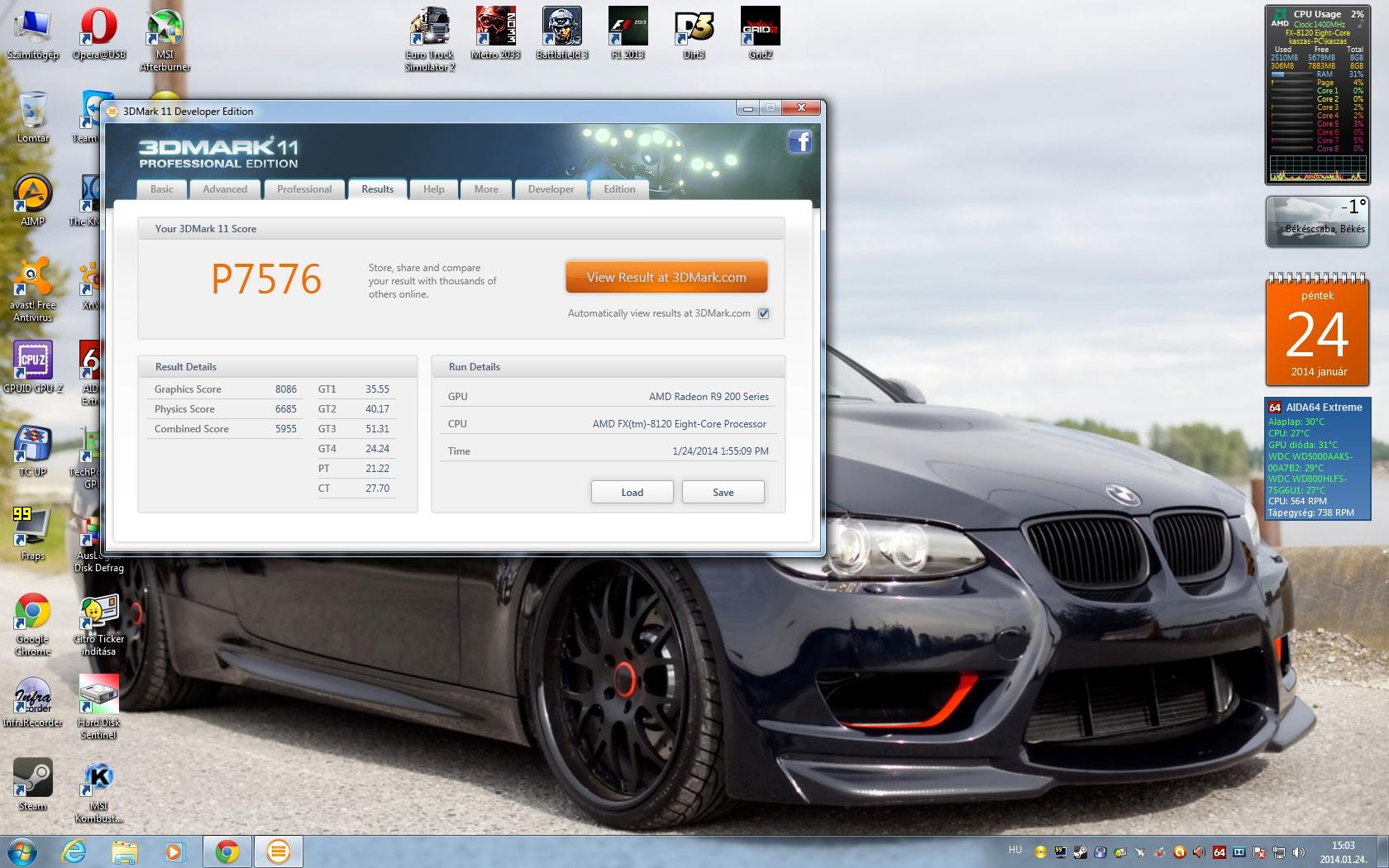This screenshot has width=1389, height=868.
Task: Open Windows Explorer folder on taskbar
Action: click(x=124, y=851)
